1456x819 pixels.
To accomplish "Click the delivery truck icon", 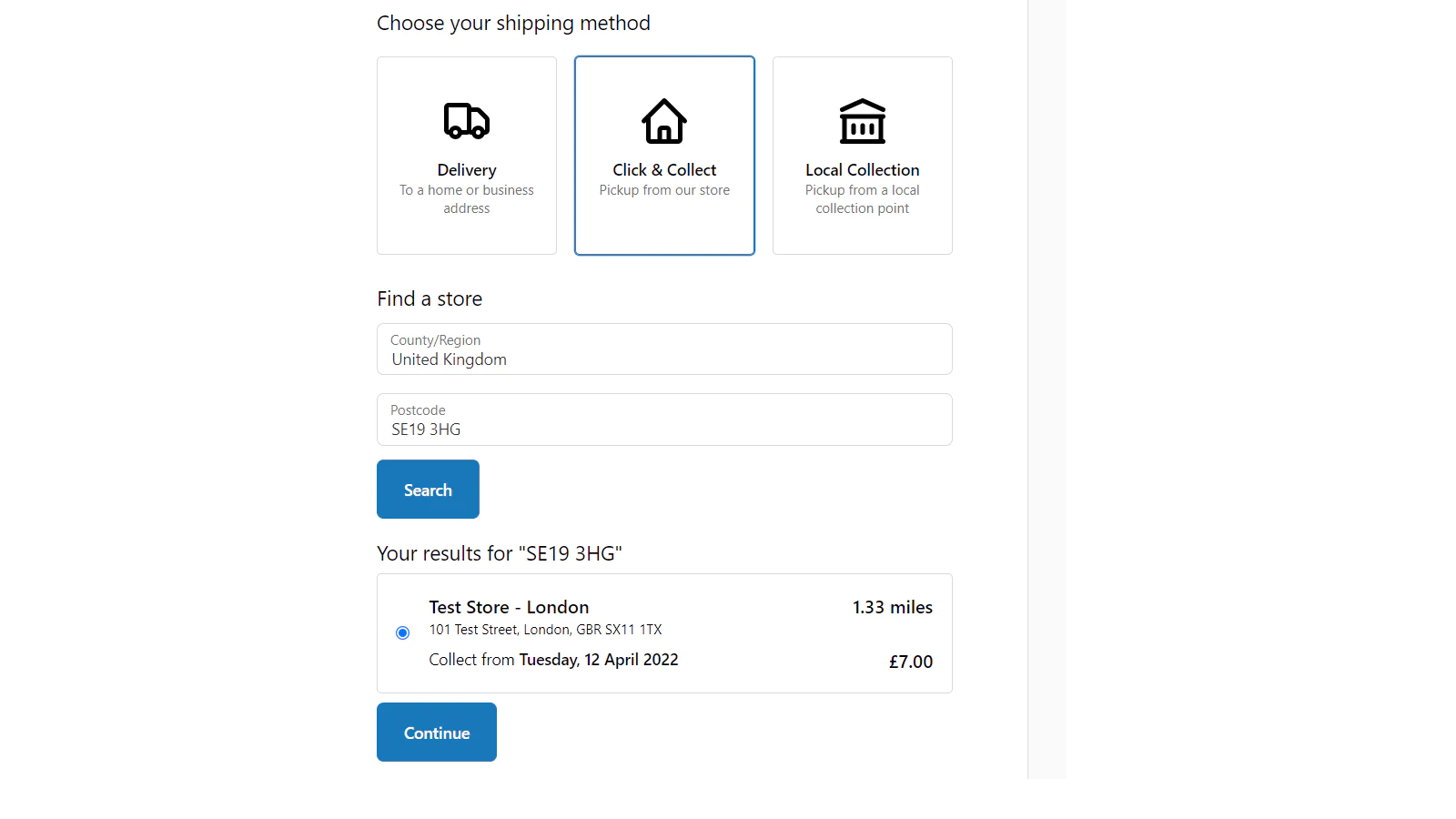I will (467, 120).
